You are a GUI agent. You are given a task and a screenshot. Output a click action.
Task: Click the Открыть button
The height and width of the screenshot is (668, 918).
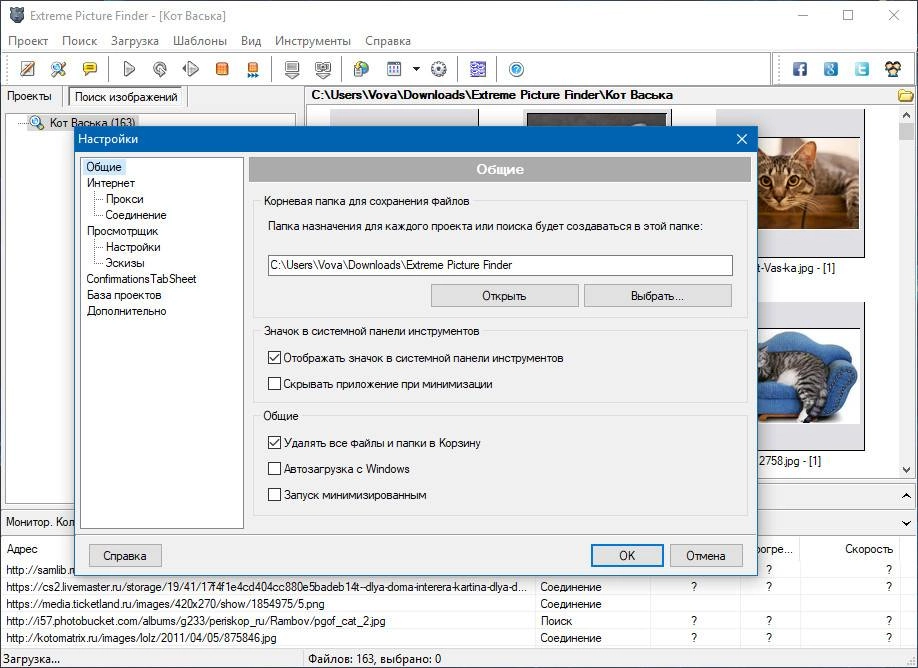click(505, 296)
